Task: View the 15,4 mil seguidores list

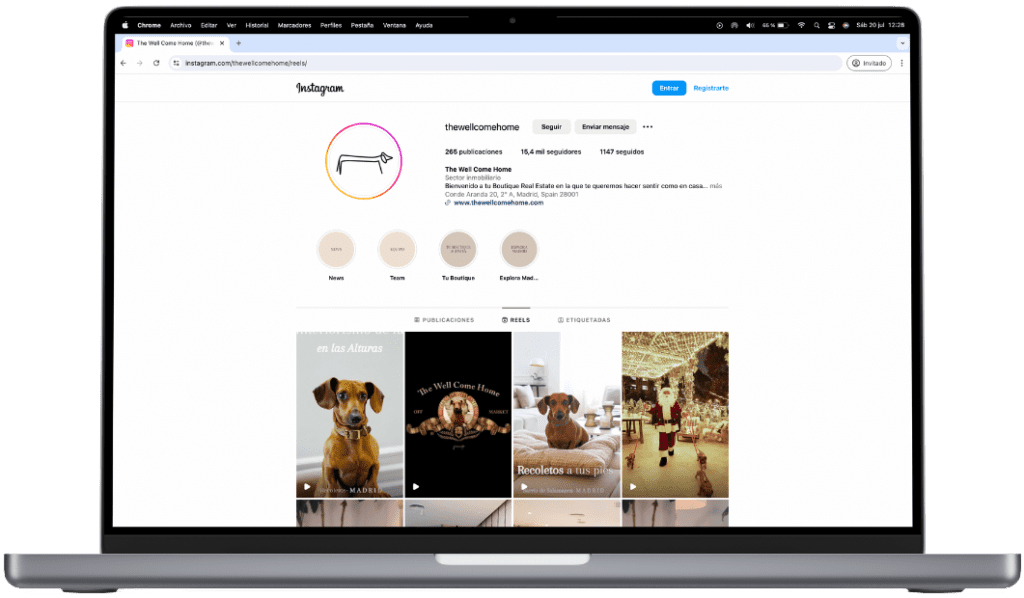Action: pos(551,152)
